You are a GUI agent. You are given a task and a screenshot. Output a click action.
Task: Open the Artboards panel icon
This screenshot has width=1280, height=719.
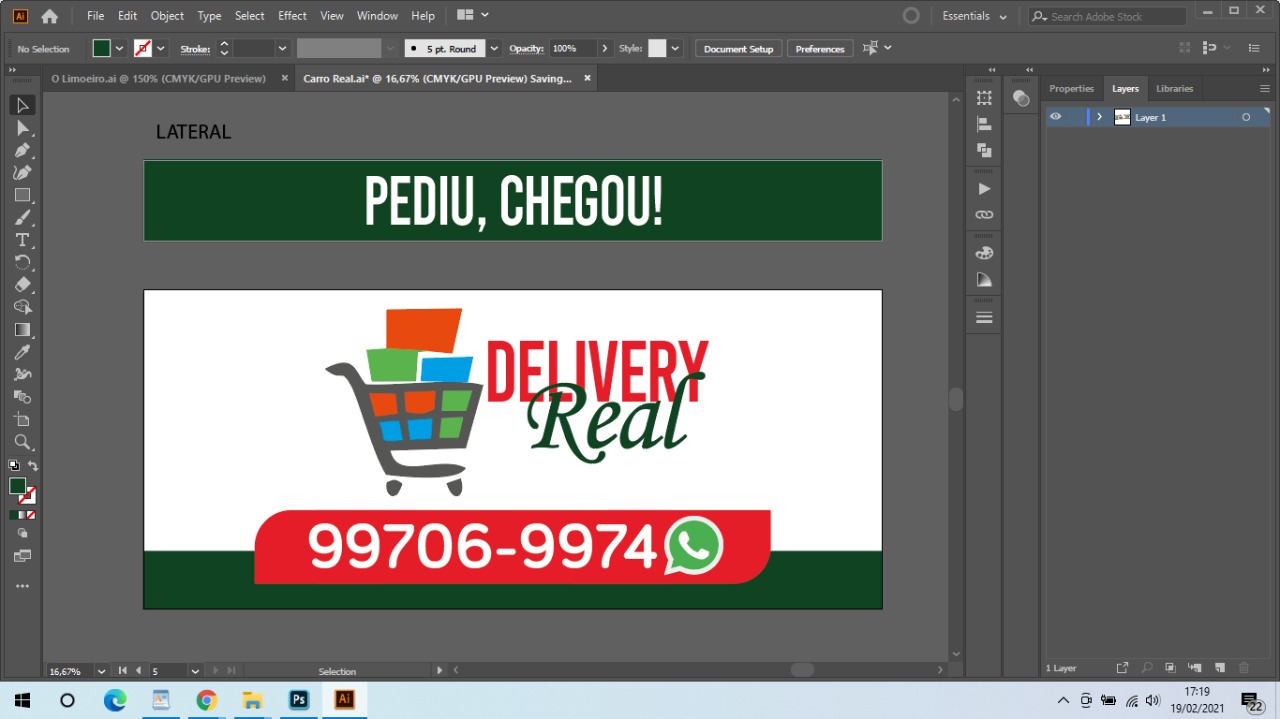point(984,98)
